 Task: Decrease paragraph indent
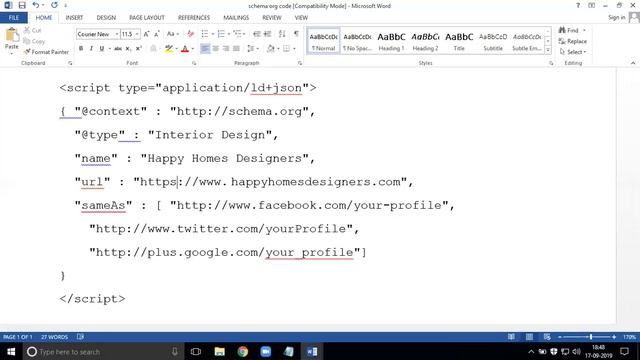[257, 34]
